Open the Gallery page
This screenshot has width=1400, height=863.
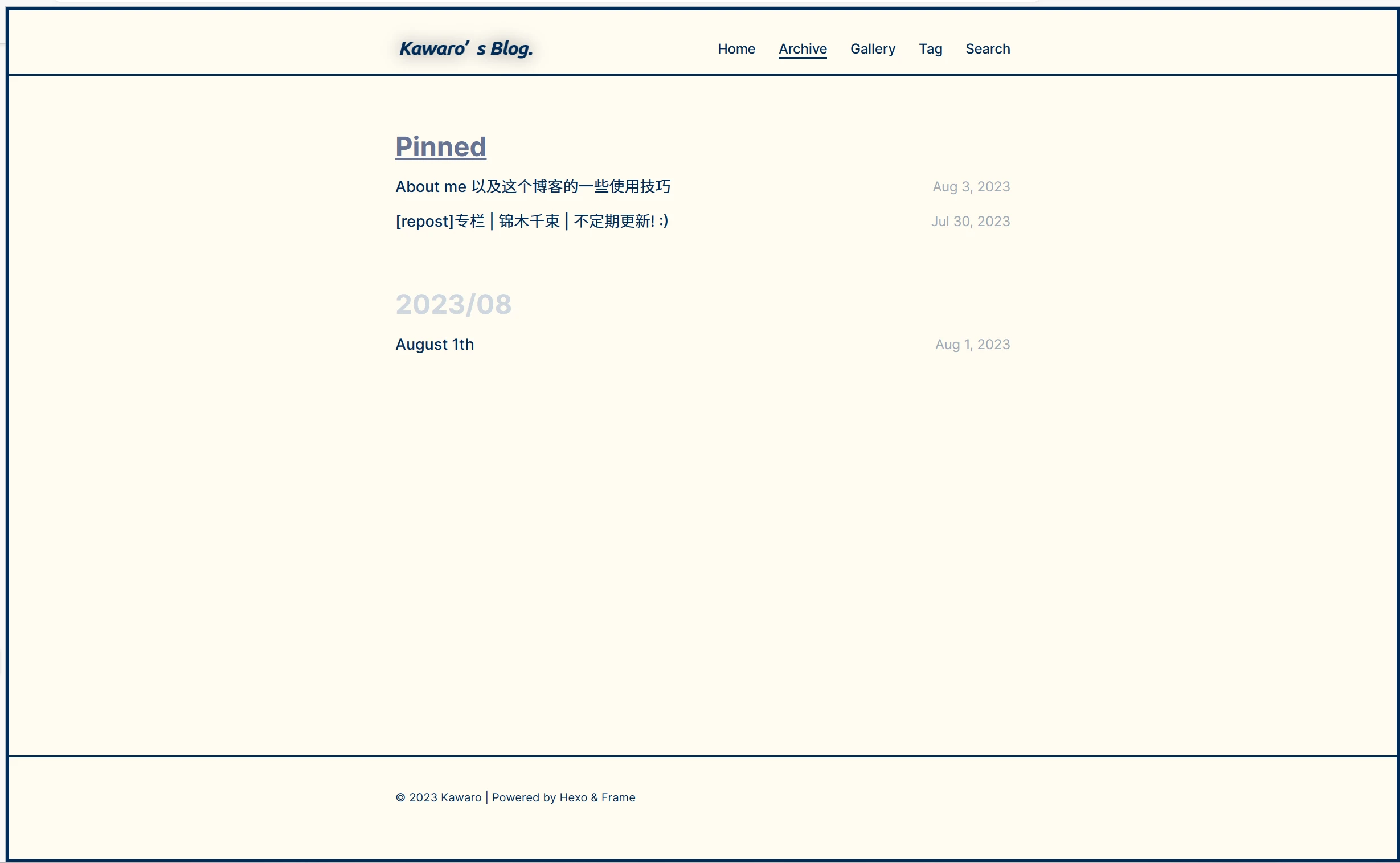click(x=872, y=49)
